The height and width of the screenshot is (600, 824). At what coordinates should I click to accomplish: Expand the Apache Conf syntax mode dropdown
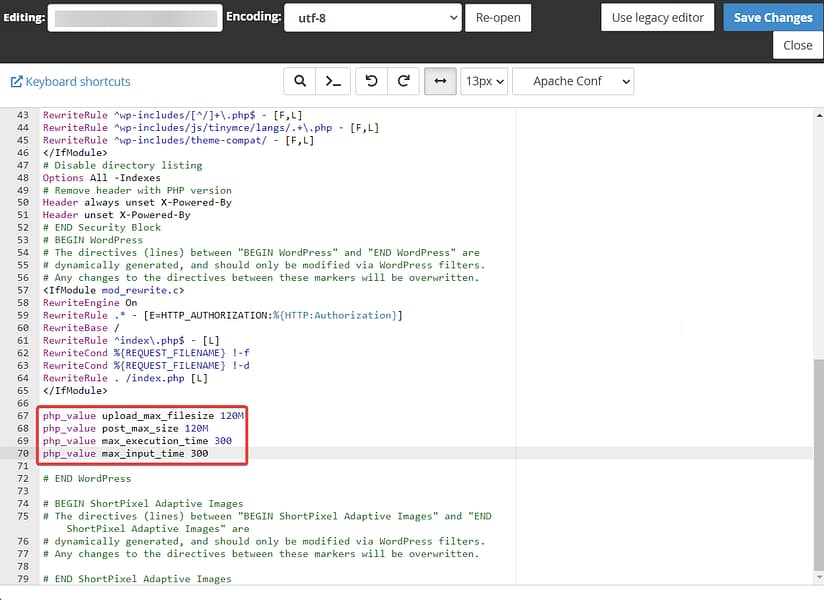tap(572, 81)
